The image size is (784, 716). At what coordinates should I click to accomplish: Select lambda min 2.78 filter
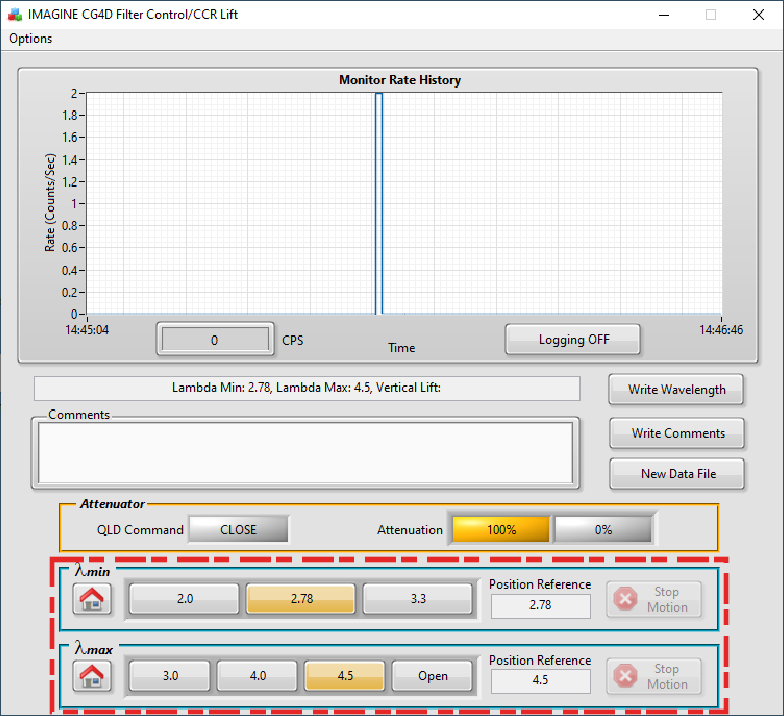[x=301, y=599]
